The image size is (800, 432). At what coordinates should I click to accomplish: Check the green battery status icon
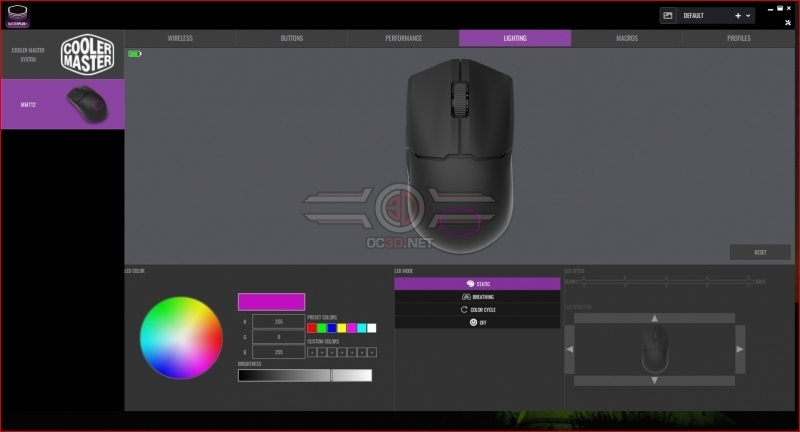click(x=135, y=54)
